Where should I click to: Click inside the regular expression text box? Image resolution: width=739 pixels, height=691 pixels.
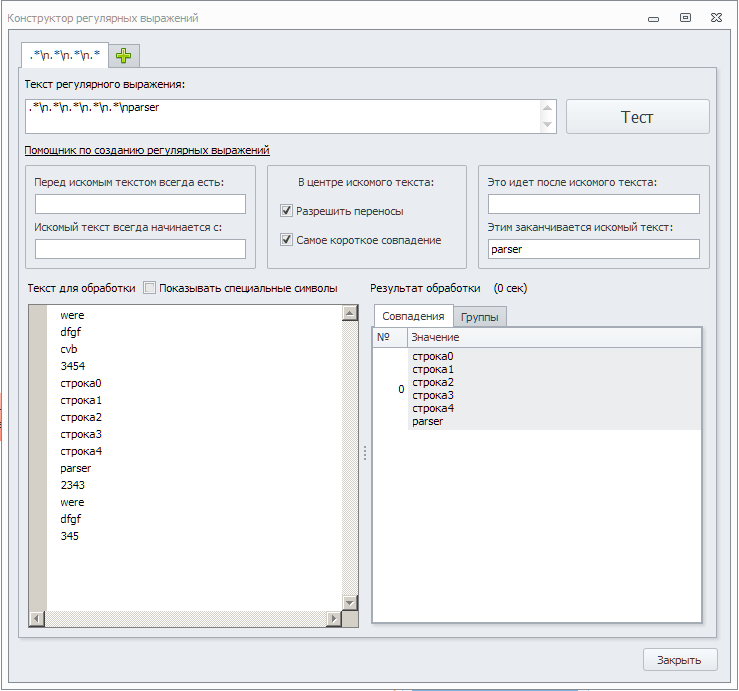pos(280,116)
